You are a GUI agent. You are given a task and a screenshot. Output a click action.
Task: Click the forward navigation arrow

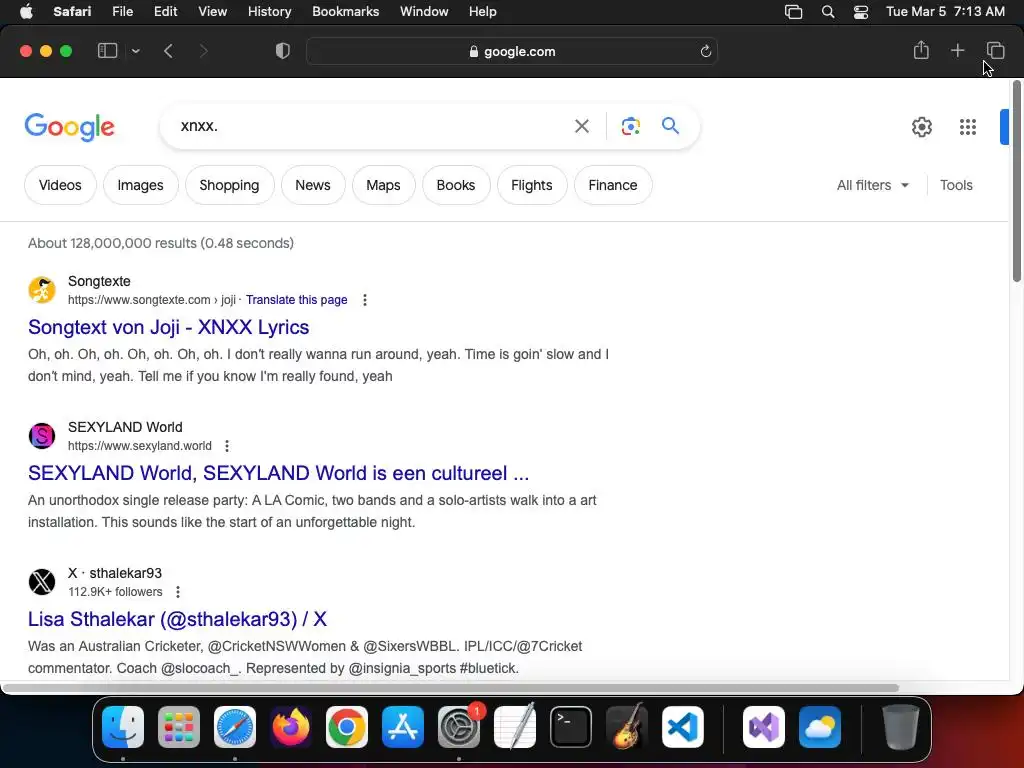203,51
